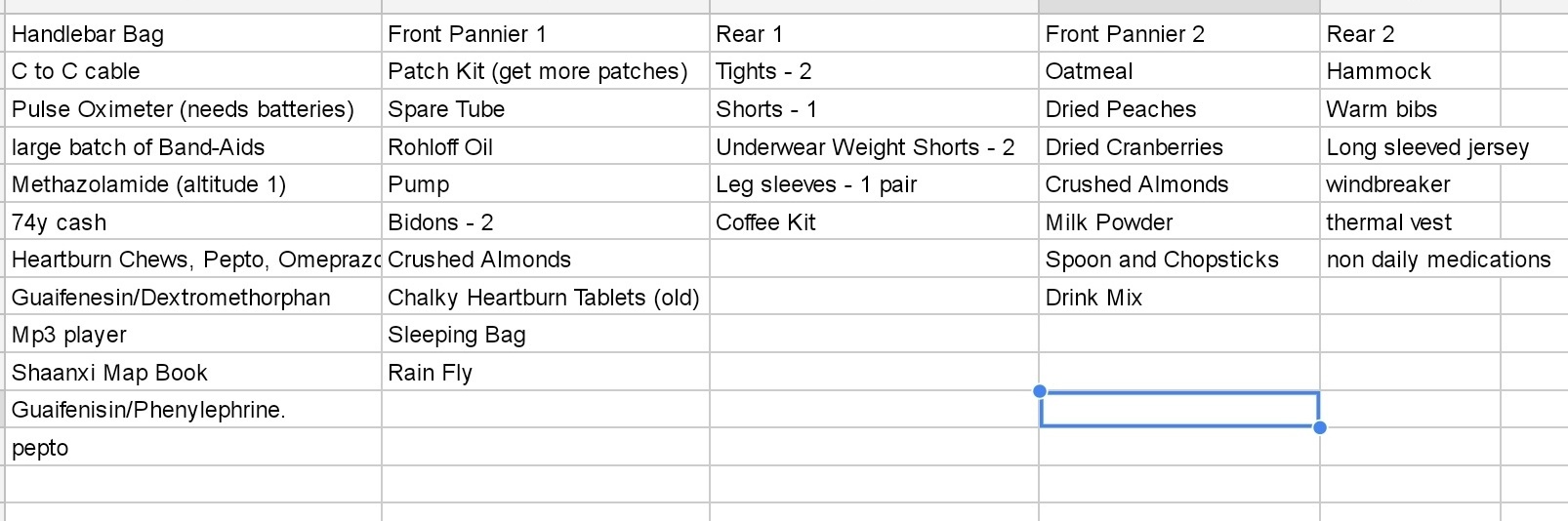The image size is (1568, 521).
Task: Select the Chalky Heartburn Tablets (old) cell
Action: tap(546, 298)
